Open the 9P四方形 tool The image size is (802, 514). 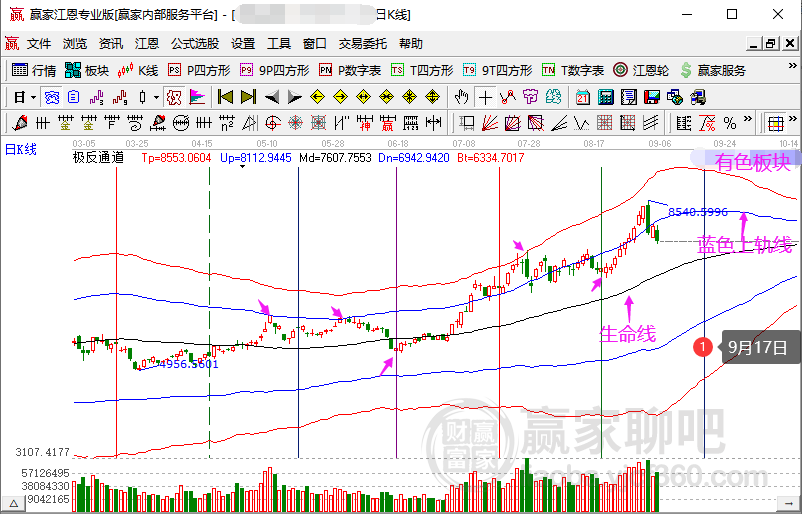(x=275, y=70)
